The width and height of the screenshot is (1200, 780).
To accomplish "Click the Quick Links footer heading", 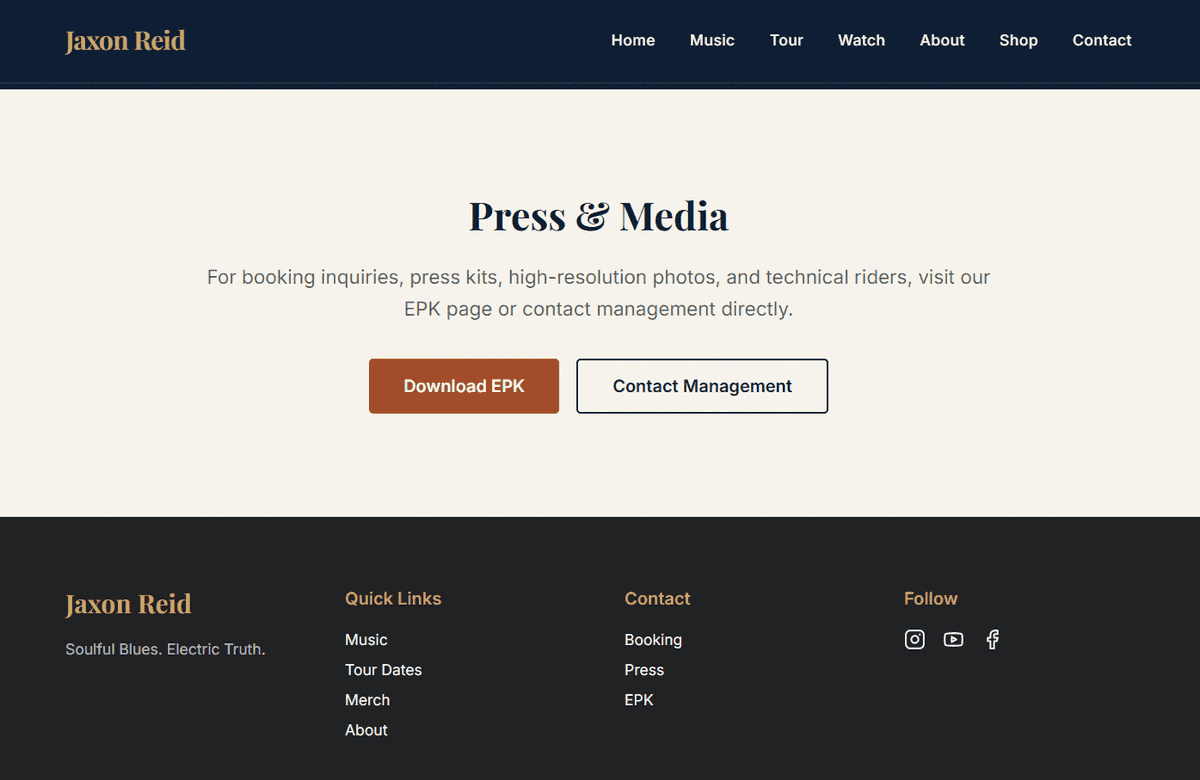I will click(x=393, y=599).
